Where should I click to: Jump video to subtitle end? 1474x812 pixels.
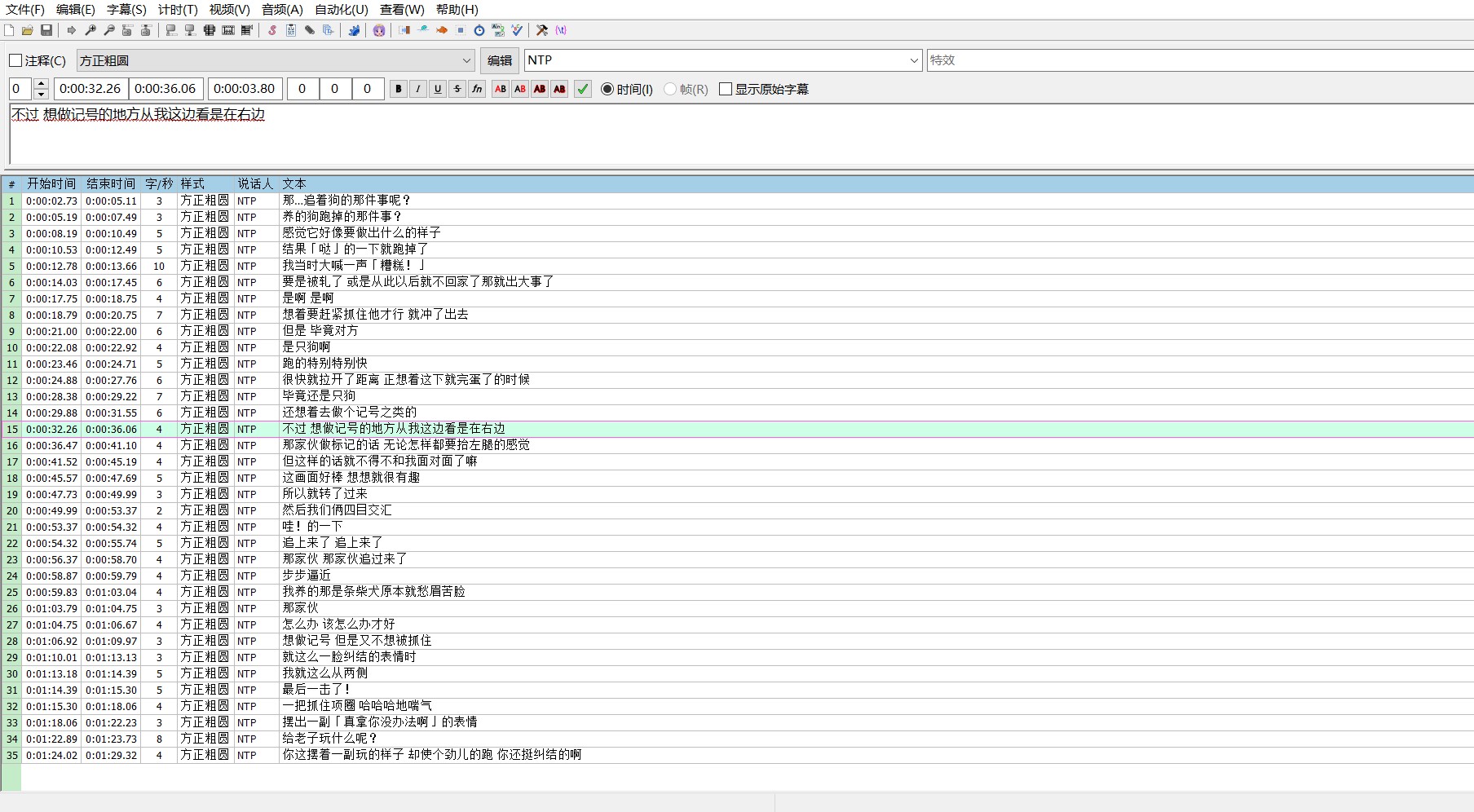(x=146, y=30)
